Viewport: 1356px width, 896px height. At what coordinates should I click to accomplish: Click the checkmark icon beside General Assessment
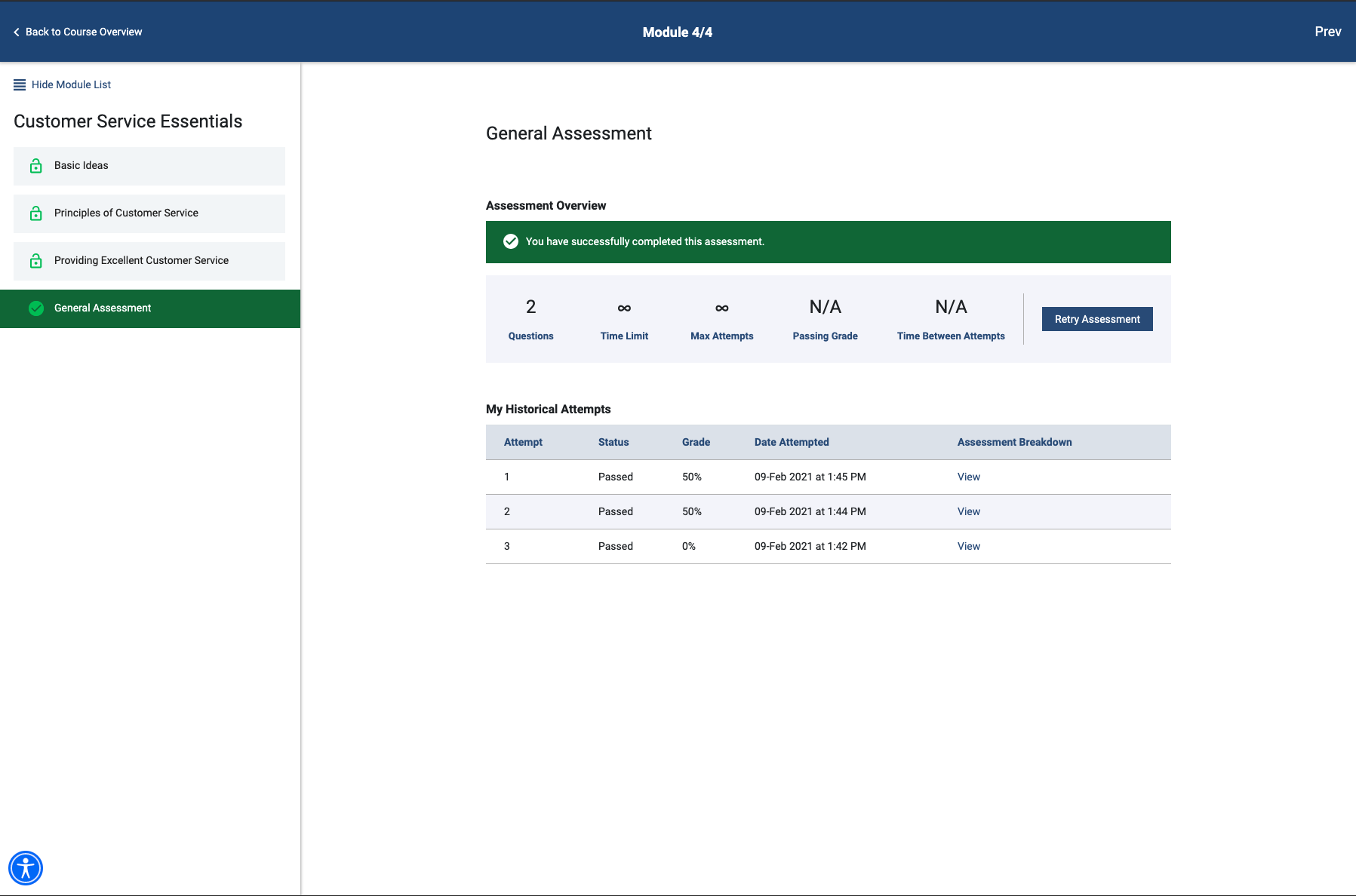click(35, 308)
